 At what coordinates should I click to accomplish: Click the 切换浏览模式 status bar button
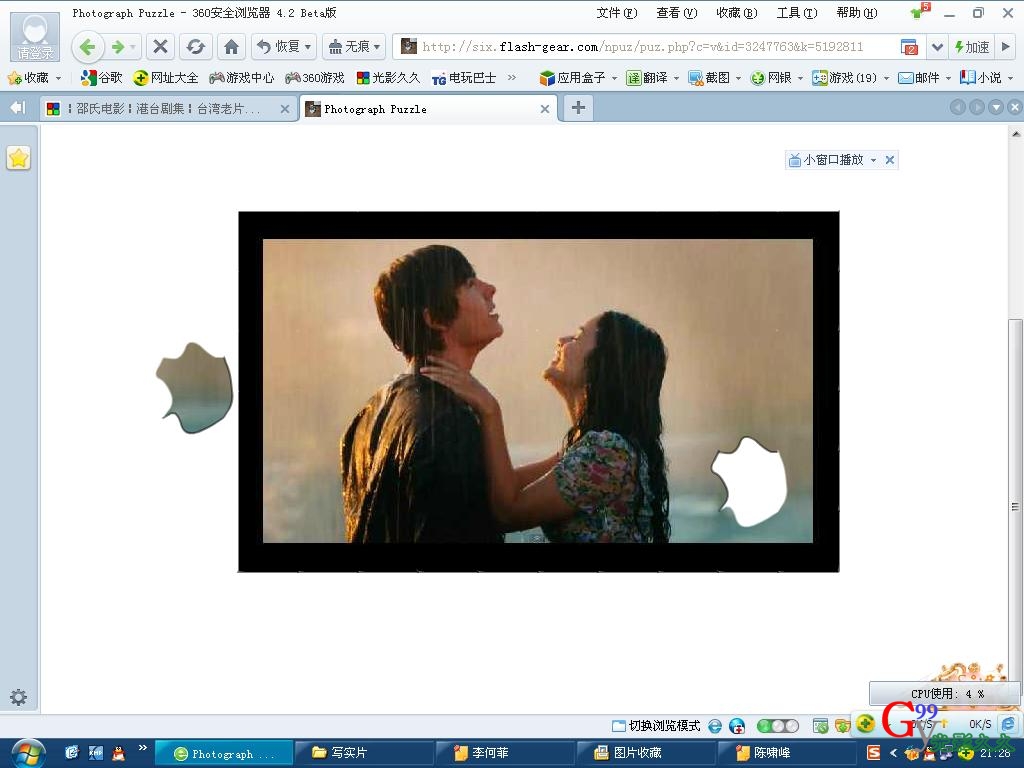656,726
